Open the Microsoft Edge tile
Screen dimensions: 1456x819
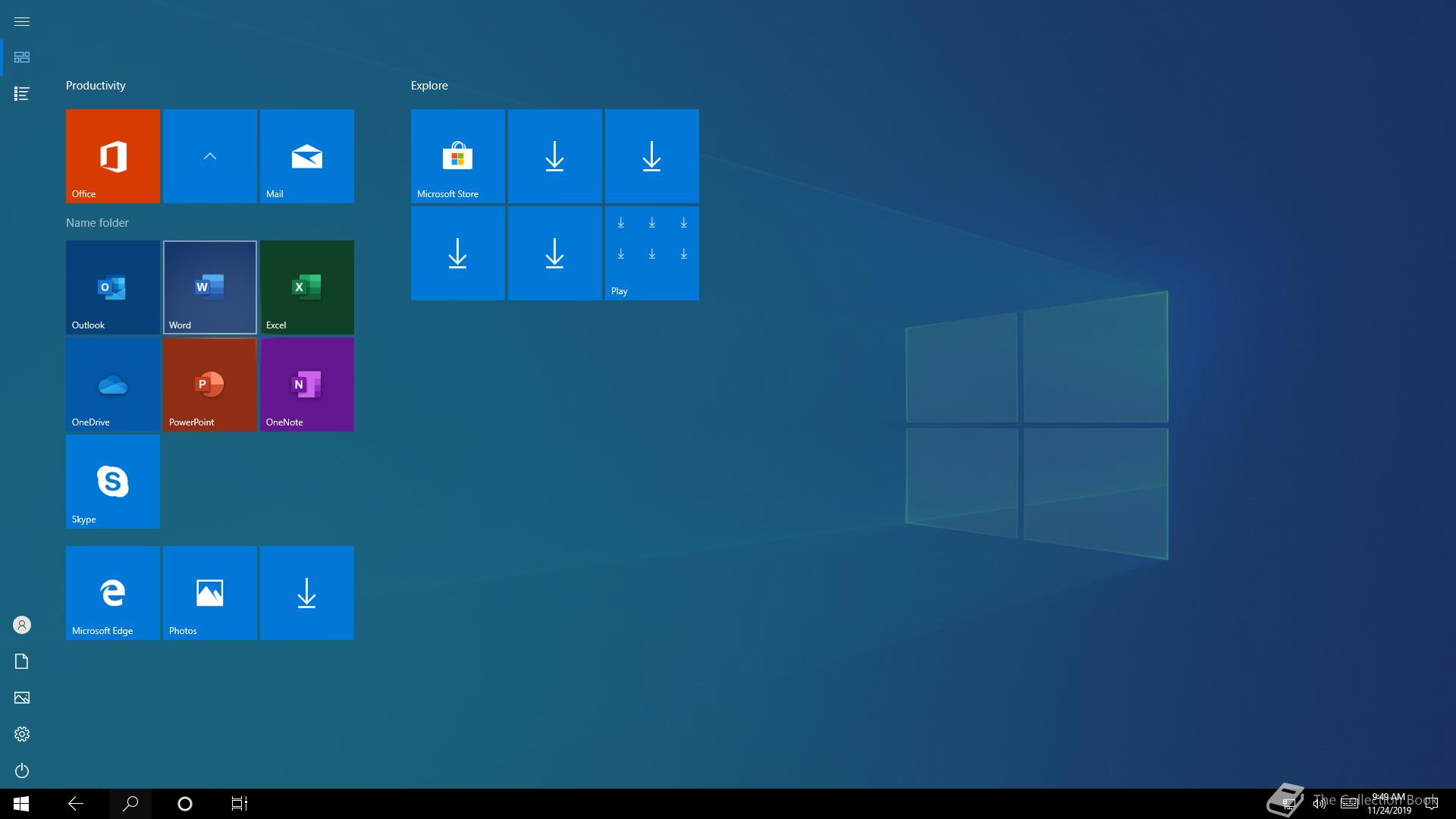(113, 593)
